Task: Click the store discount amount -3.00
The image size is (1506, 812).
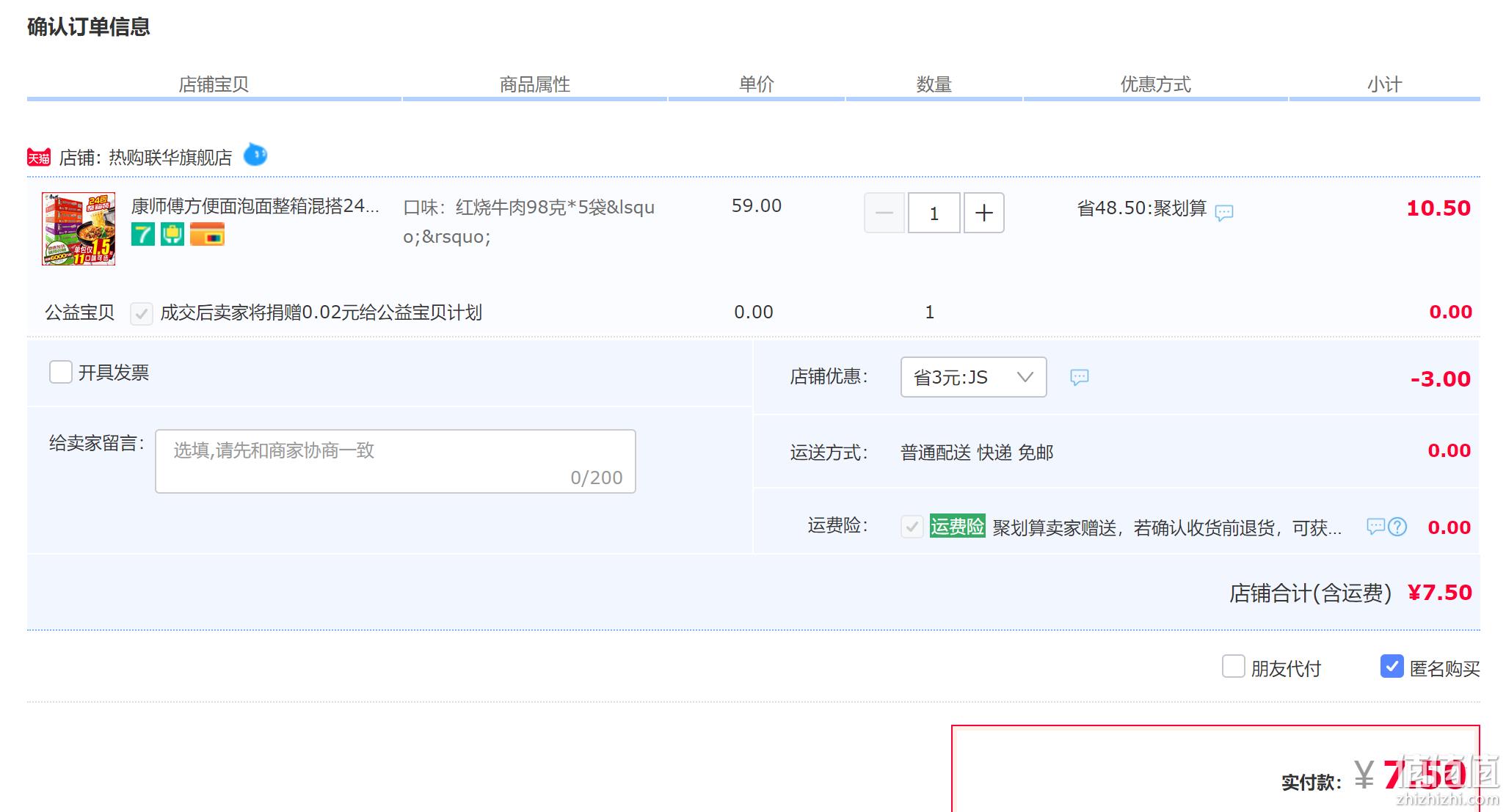Action: pyautogui.click(x=1441, y=379)
